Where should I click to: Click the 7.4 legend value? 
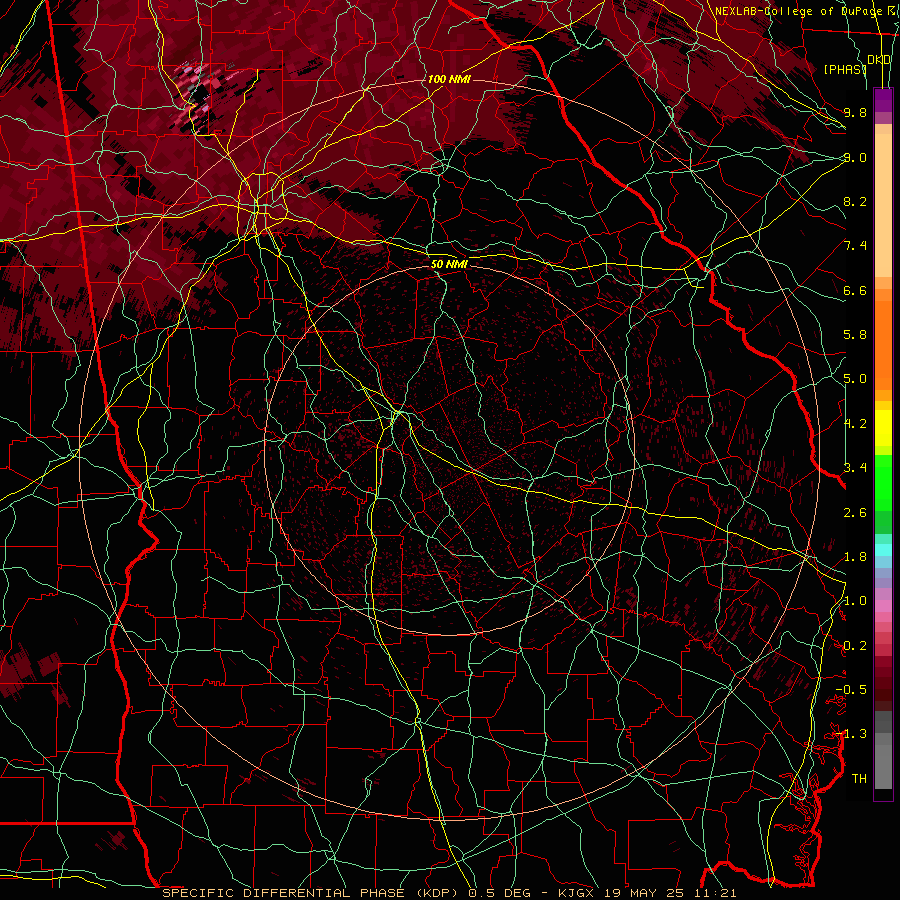coord(855,246)
